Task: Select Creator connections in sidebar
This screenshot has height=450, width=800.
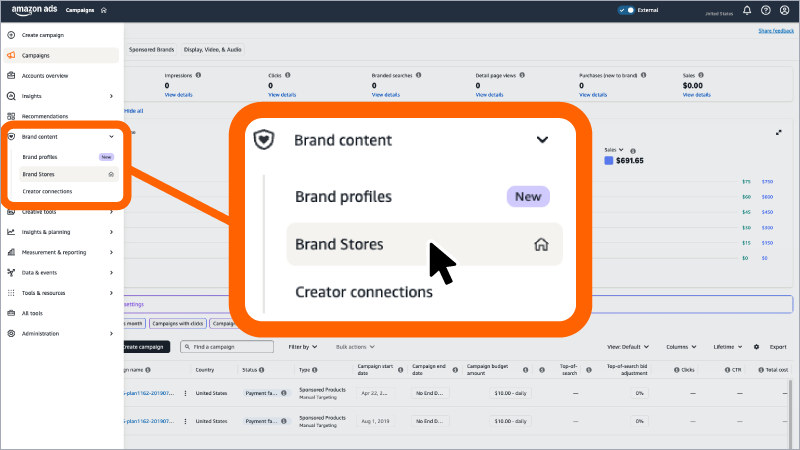Action: coord(47,191)
